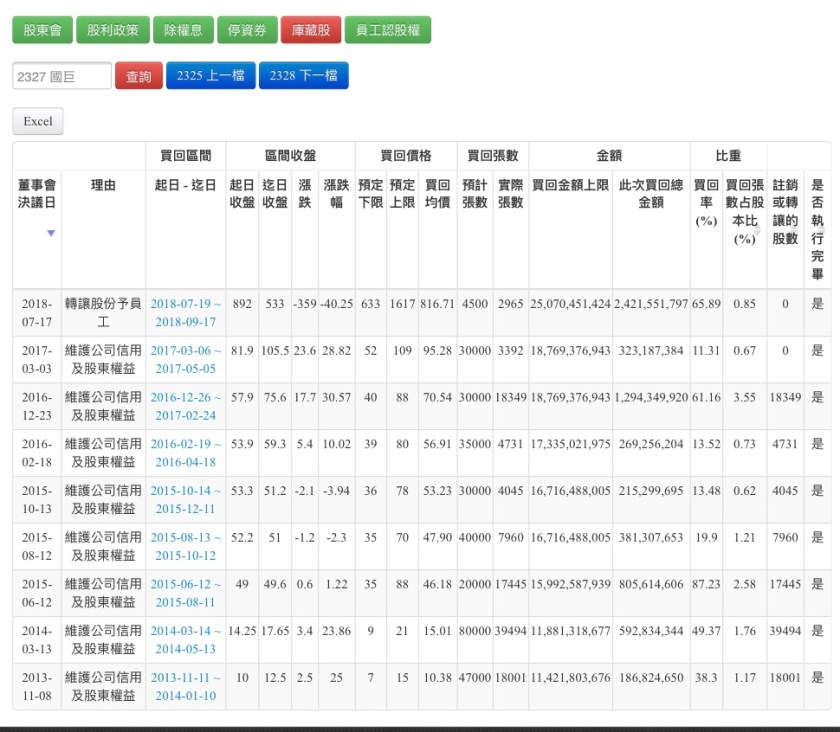This screenshot has height=732, width=840.
Task: Select the 除權息 tab
Action: (x=184, y=30)
